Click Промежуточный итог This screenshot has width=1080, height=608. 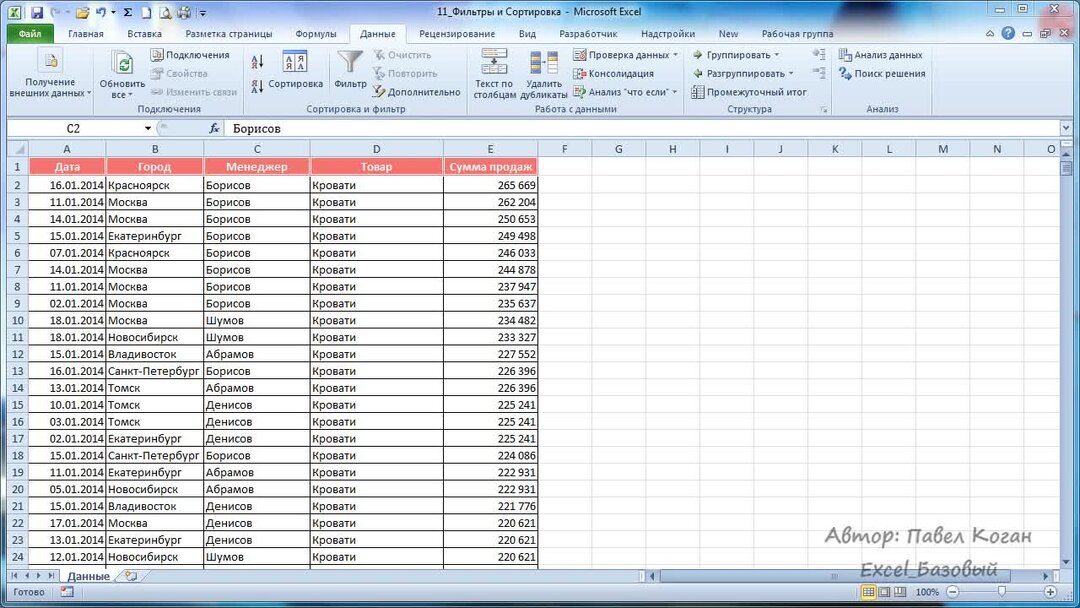749,92
